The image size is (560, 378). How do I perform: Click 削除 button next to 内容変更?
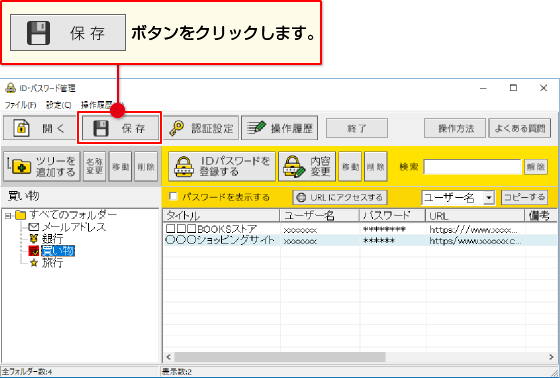376,166
